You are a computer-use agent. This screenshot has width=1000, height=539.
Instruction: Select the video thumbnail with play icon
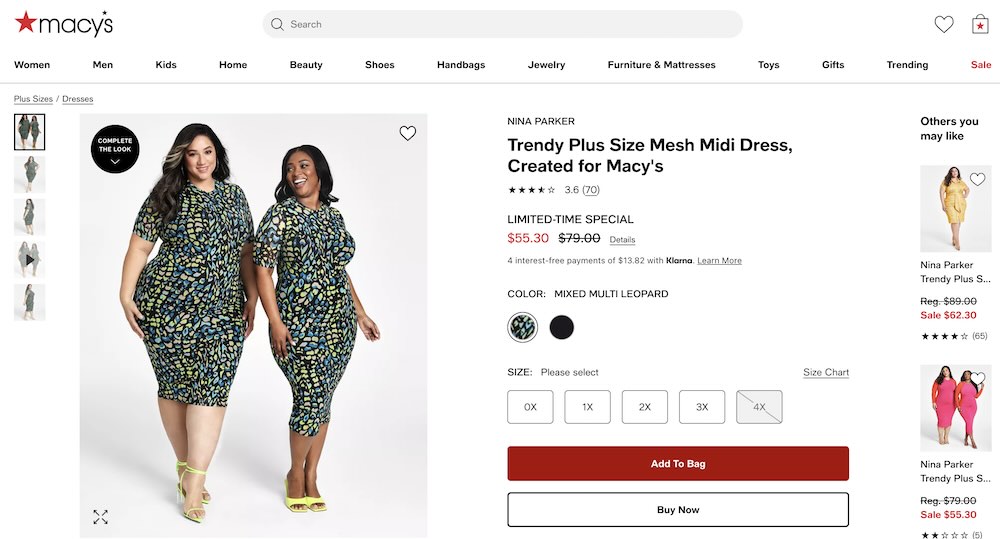tap(30, 260)
